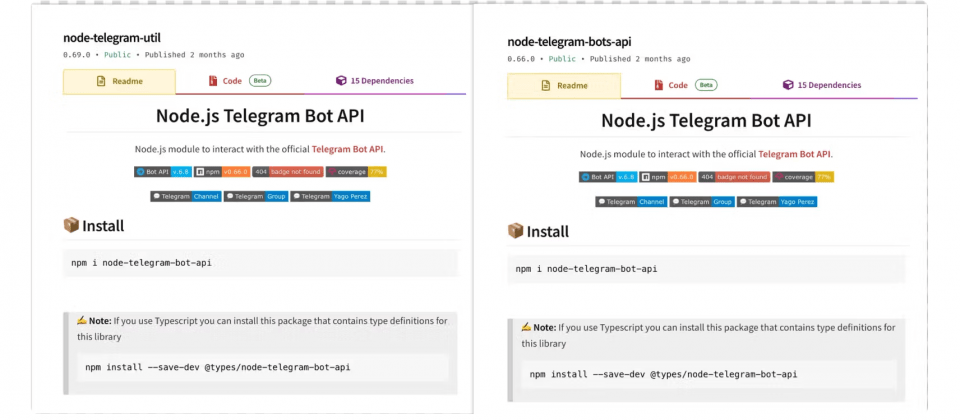Click Public label in node-telegram-bots-api panel
The height and width of the screenshot is (420, 960).
[562, 59]
